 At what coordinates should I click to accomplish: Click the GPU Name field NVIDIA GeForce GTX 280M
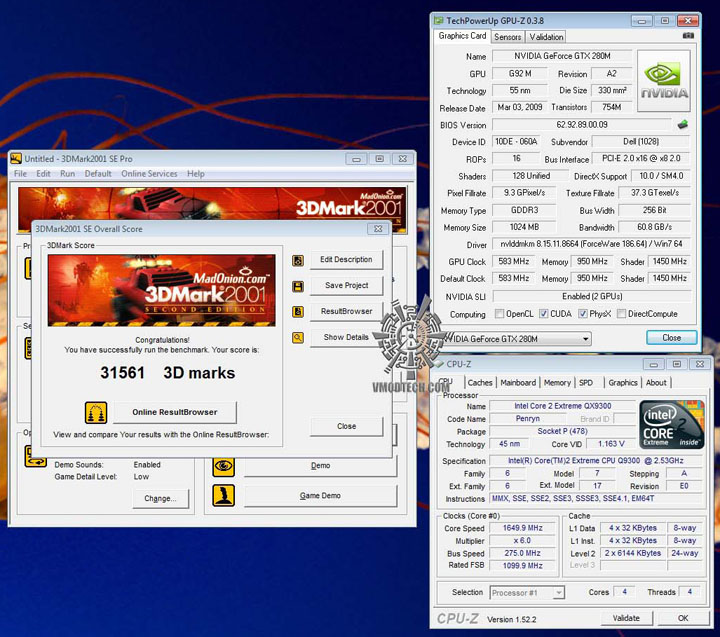[562, 56]
